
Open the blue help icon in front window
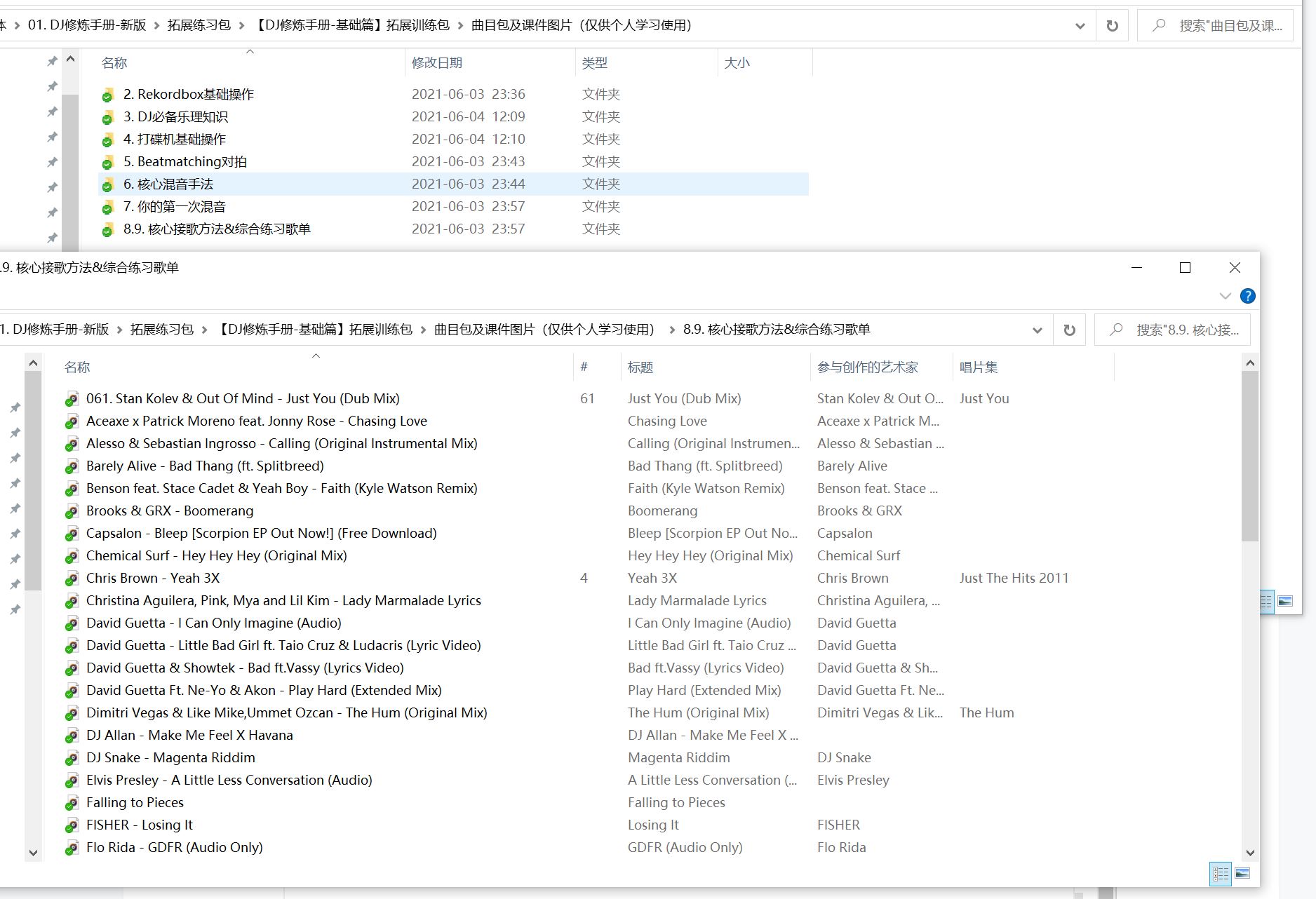(x=1248, y=296)
